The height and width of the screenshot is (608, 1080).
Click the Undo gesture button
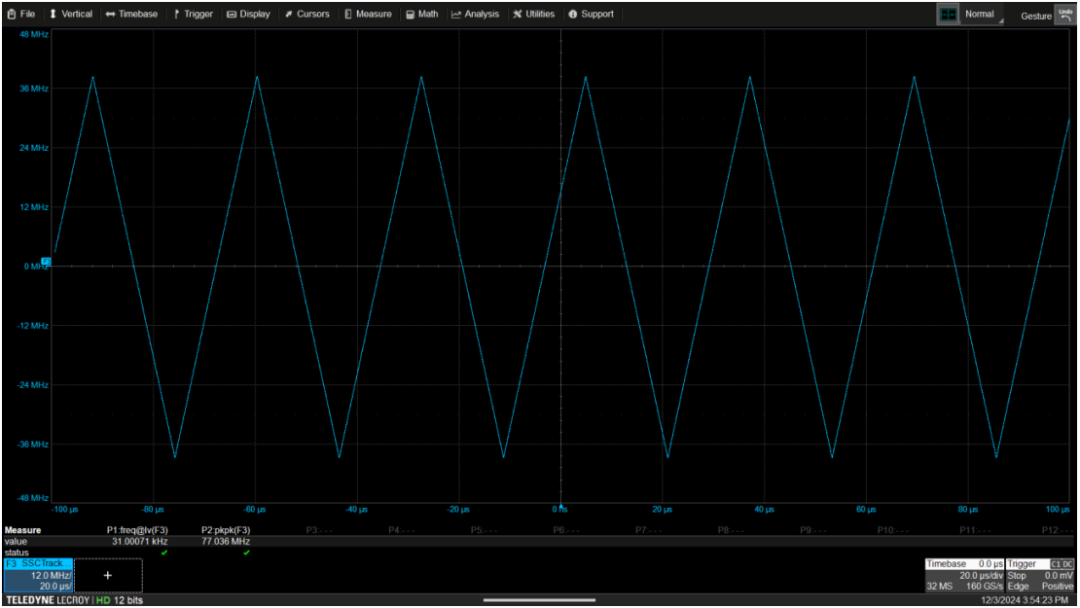pyautogui.click(x=1066, y=14)
